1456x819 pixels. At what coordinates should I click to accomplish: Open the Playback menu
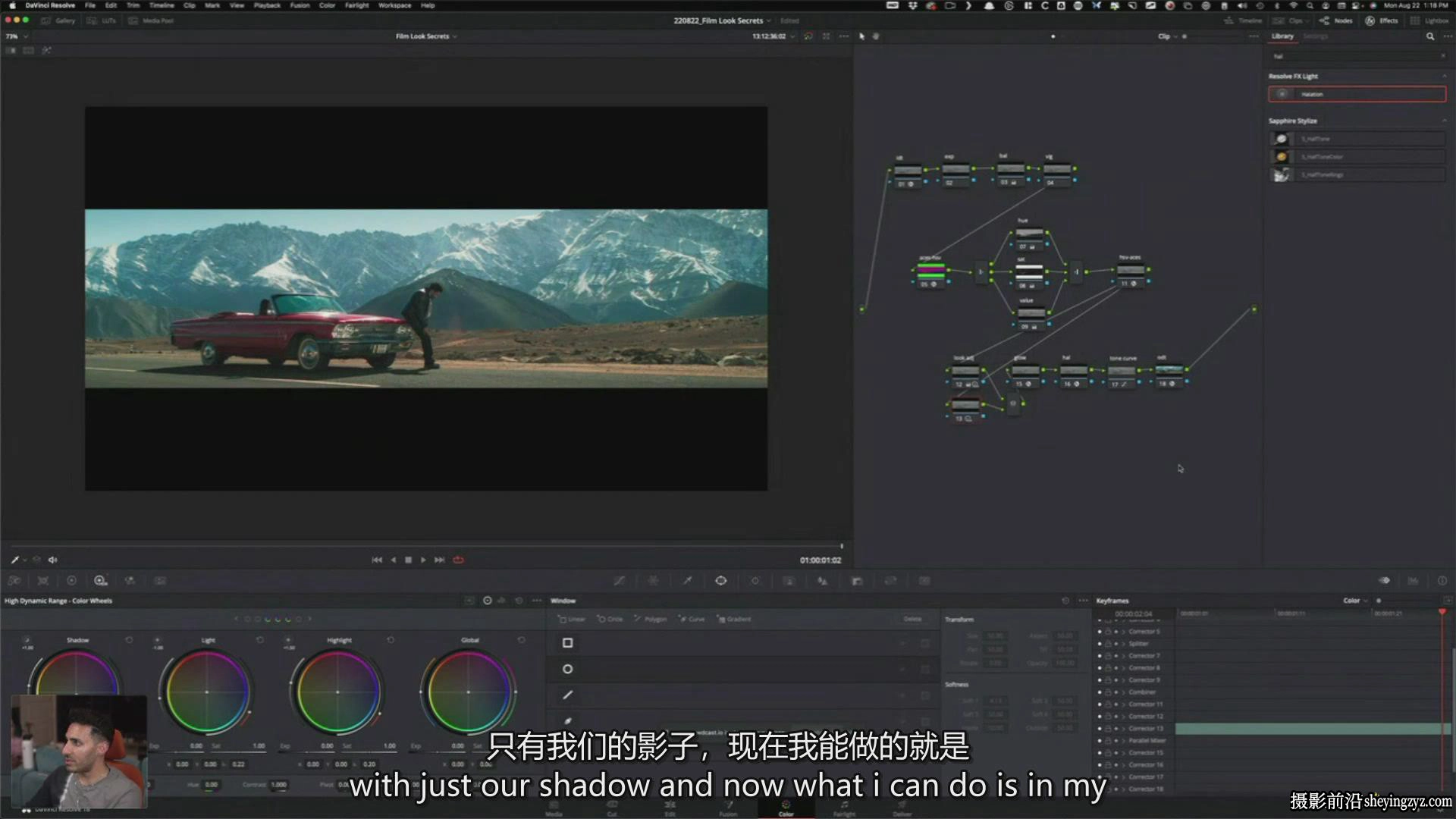tap(267, 5)
